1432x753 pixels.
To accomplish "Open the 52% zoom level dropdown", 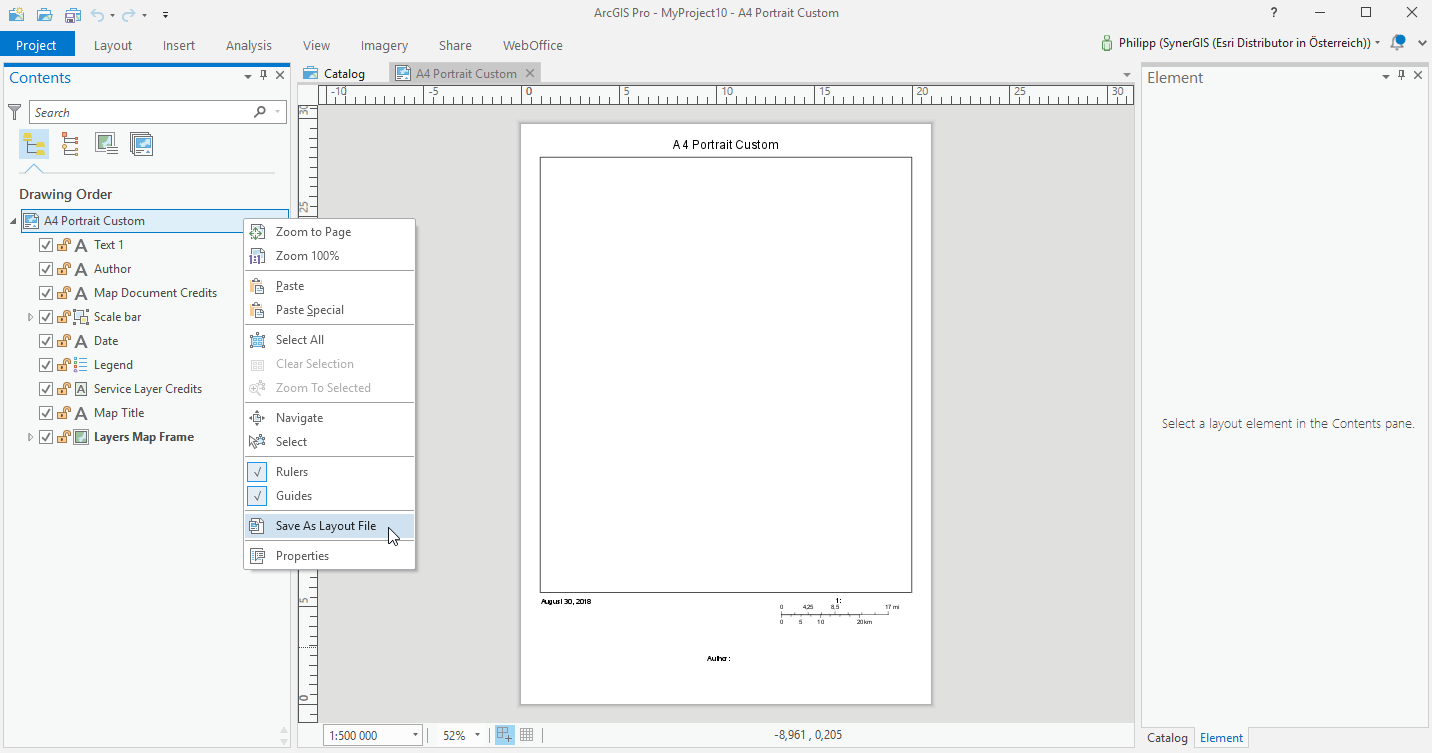I will (477, 735).
